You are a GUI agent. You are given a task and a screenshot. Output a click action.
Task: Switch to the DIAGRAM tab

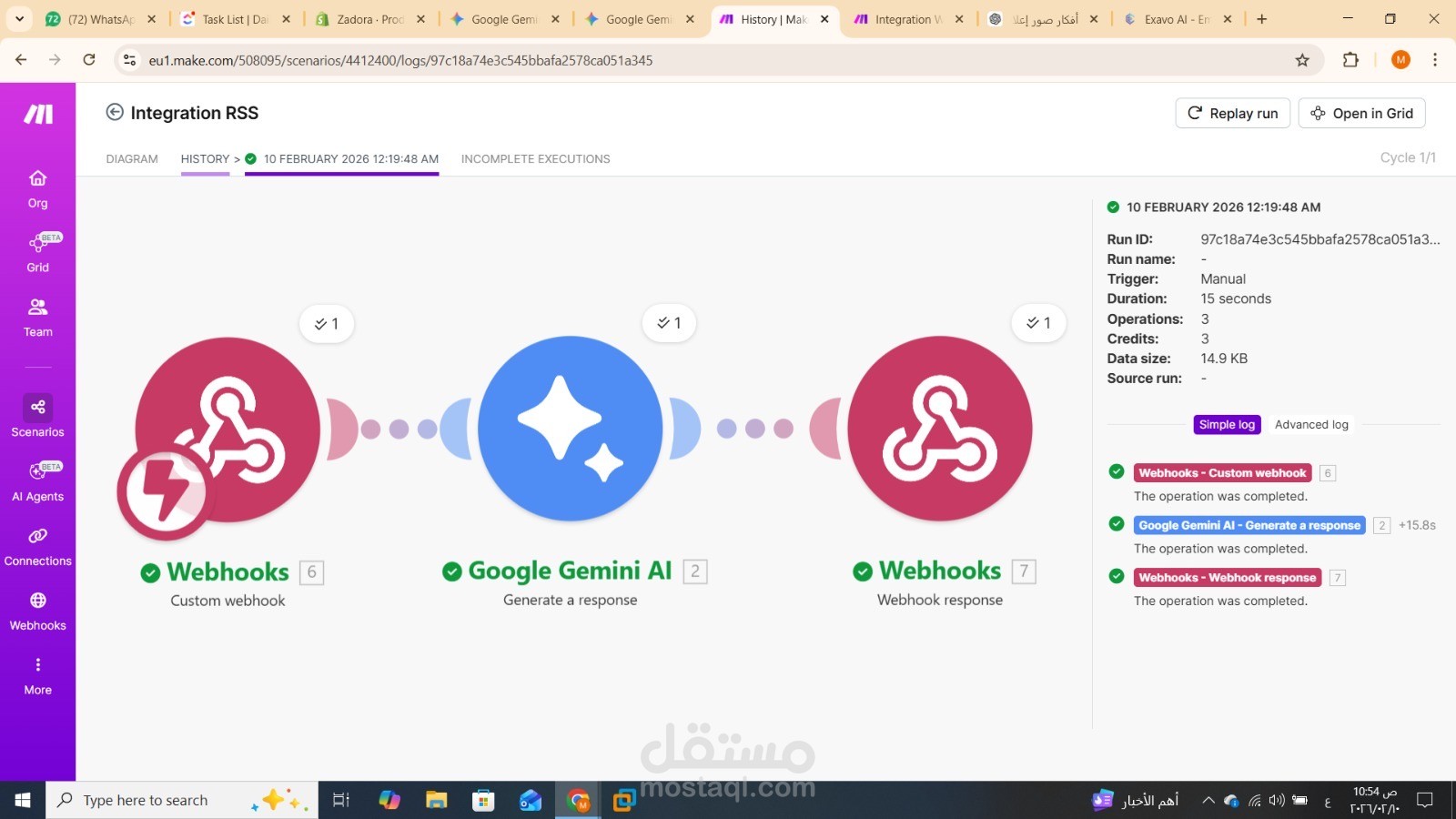click(x=132, y=158)
